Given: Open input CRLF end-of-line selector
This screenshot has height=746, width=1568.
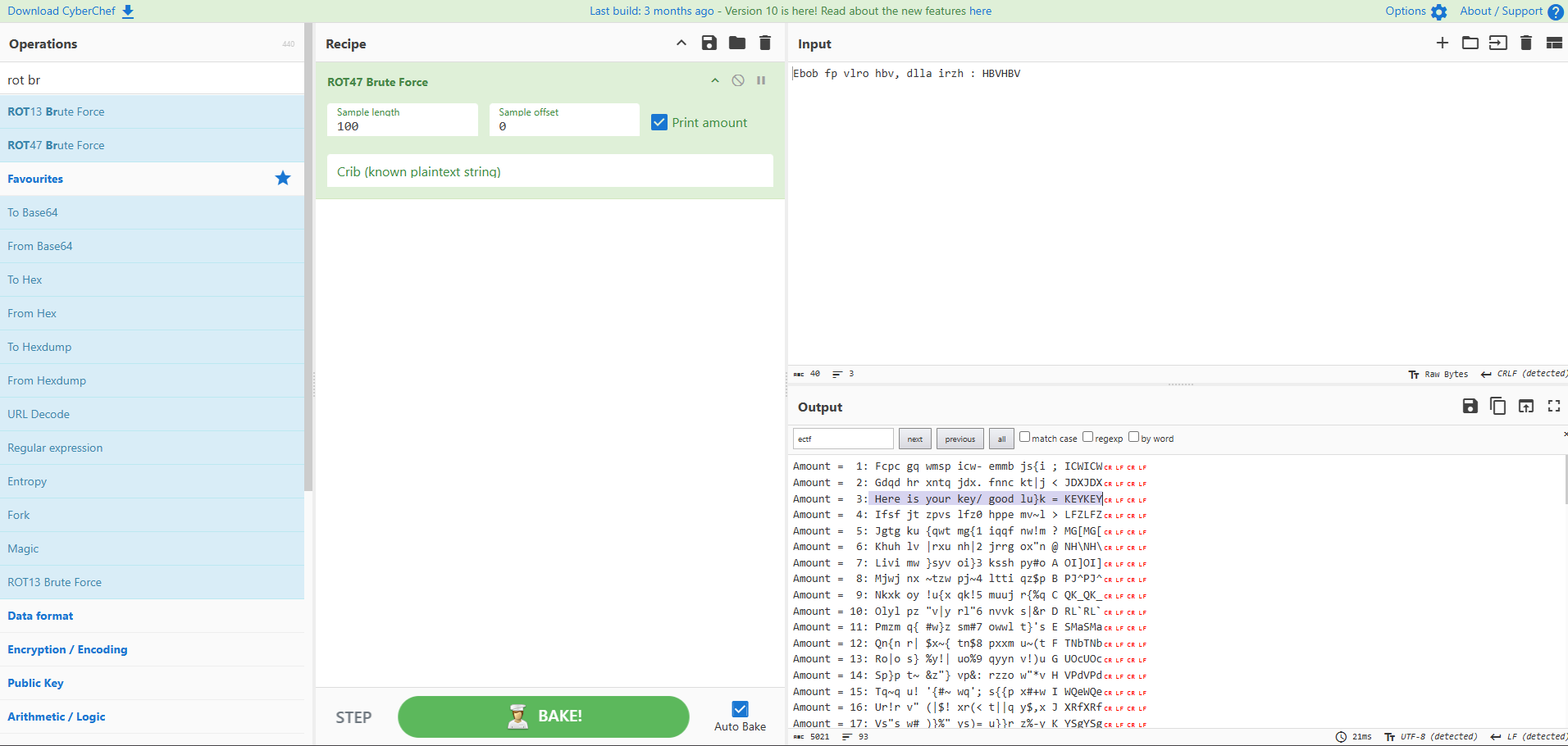Looking at the screenshot, I should (1523, 374).
